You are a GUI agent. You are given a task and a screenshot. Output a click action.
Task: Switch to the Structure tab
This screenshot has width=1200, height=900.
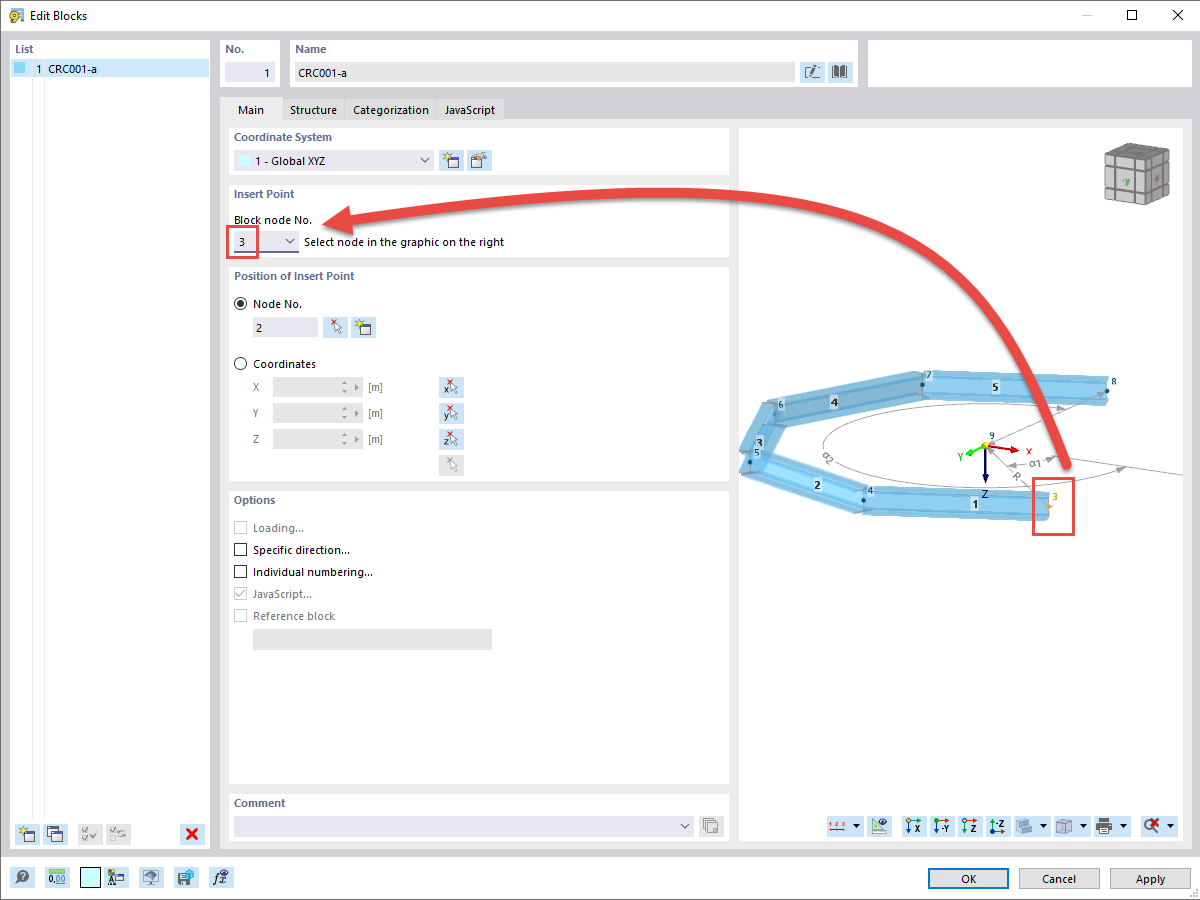313,110
